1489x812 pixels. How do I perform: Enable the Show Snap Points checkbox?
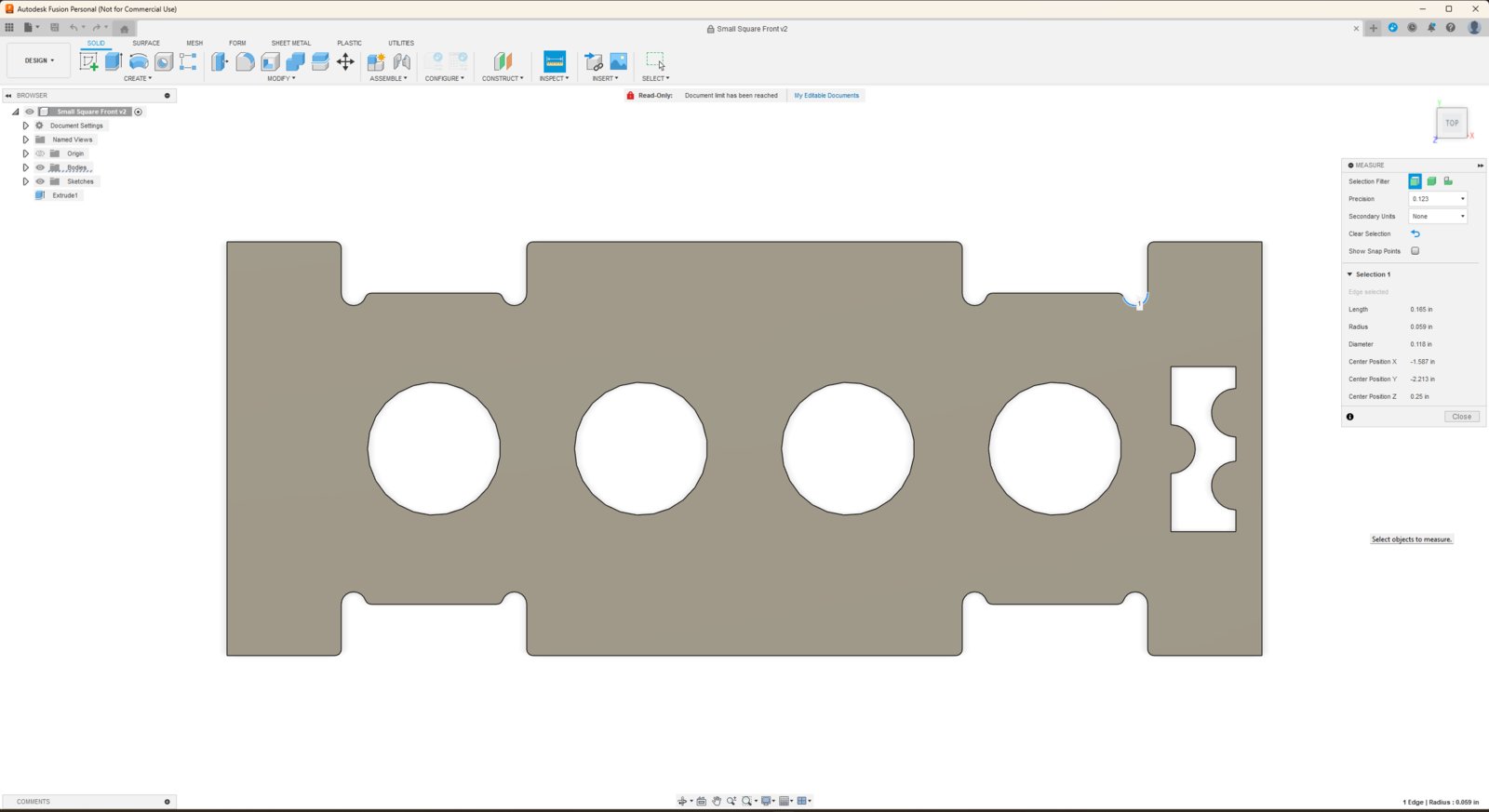point(1415,251)
